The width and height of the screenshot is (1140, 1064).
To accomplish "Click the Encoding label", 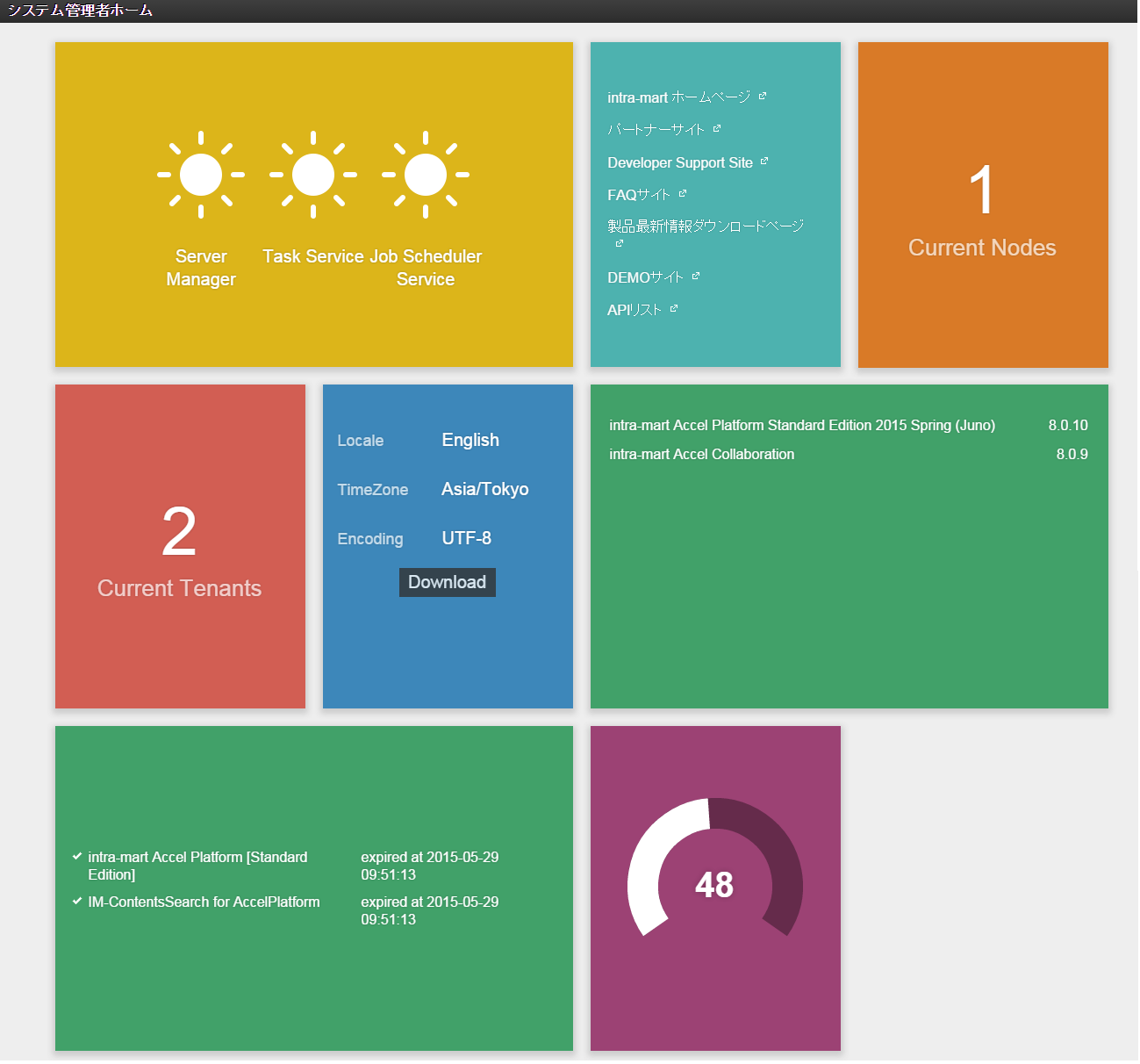I will [370, 539].
